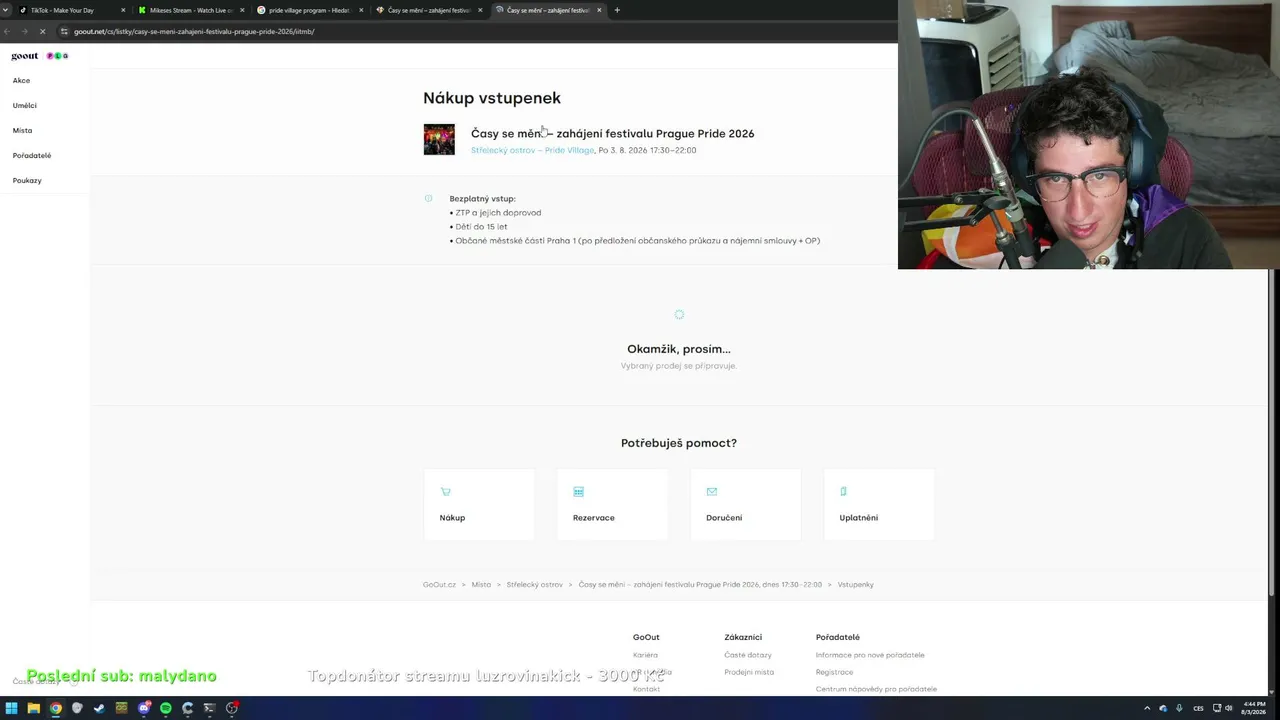Open a new browser tab
The height and width of the screenshot is (720, 1280).
click(x=617, y=10)
